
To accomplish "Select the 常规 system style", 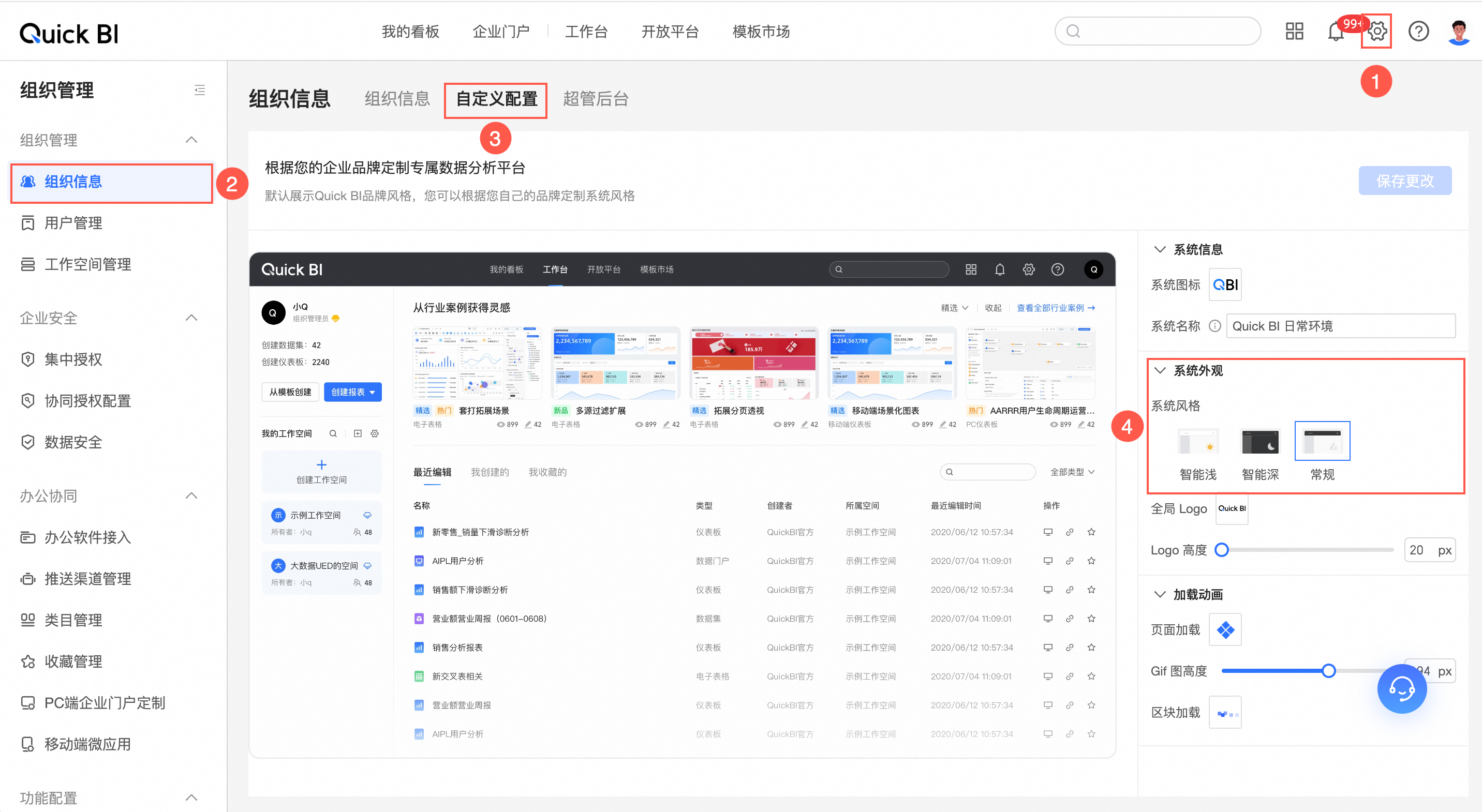I will 1322,442.
